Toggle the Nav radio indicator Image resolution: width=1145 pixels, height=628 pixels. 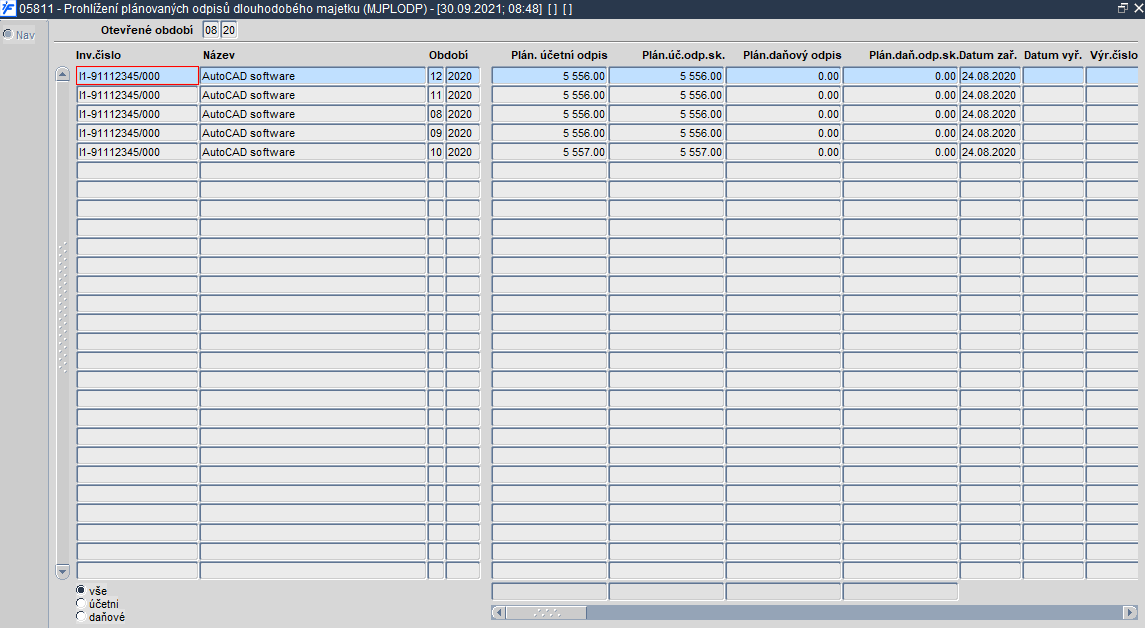[x=8, y=34]
